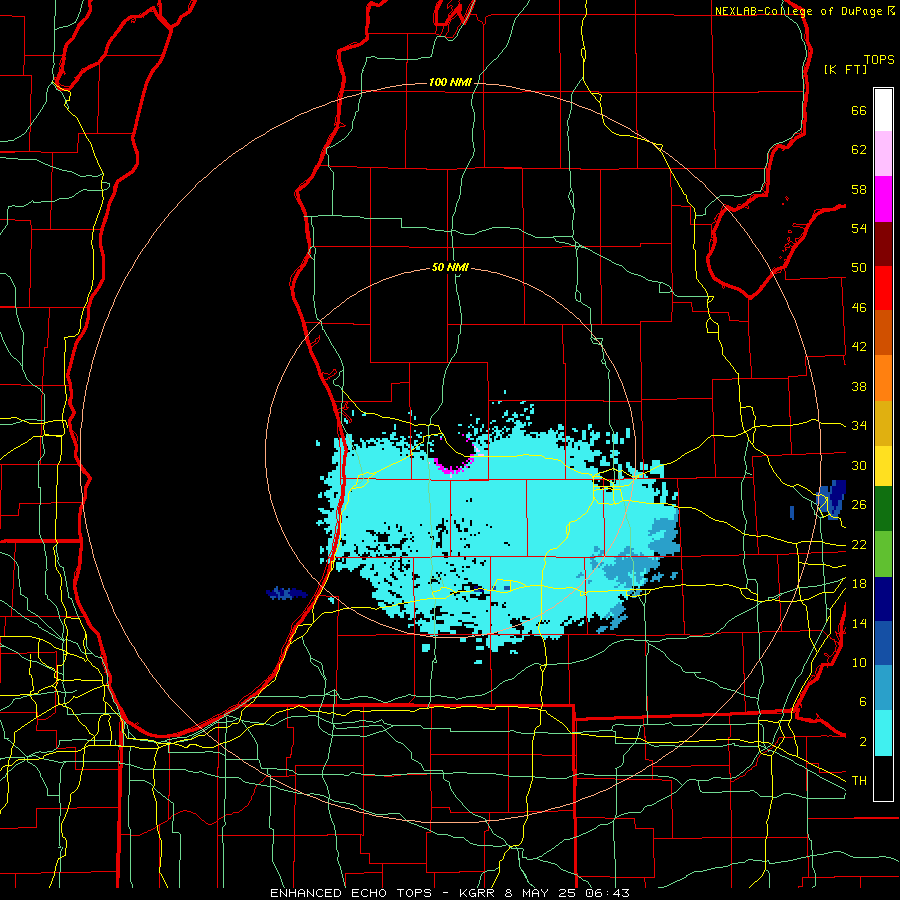The width and height of the screenshot is (900, 900).
Task: Click the ENHANCED ECHO TOPS product title
Action: tap(351, 893)
